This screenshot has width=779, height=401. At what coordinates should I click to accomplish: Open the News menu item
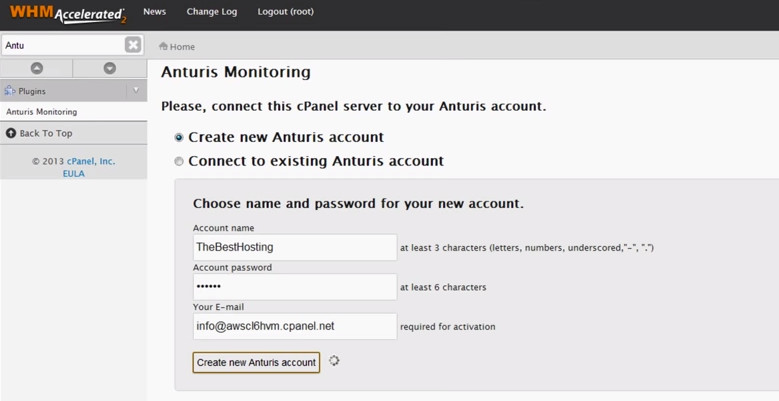point(155,11)
